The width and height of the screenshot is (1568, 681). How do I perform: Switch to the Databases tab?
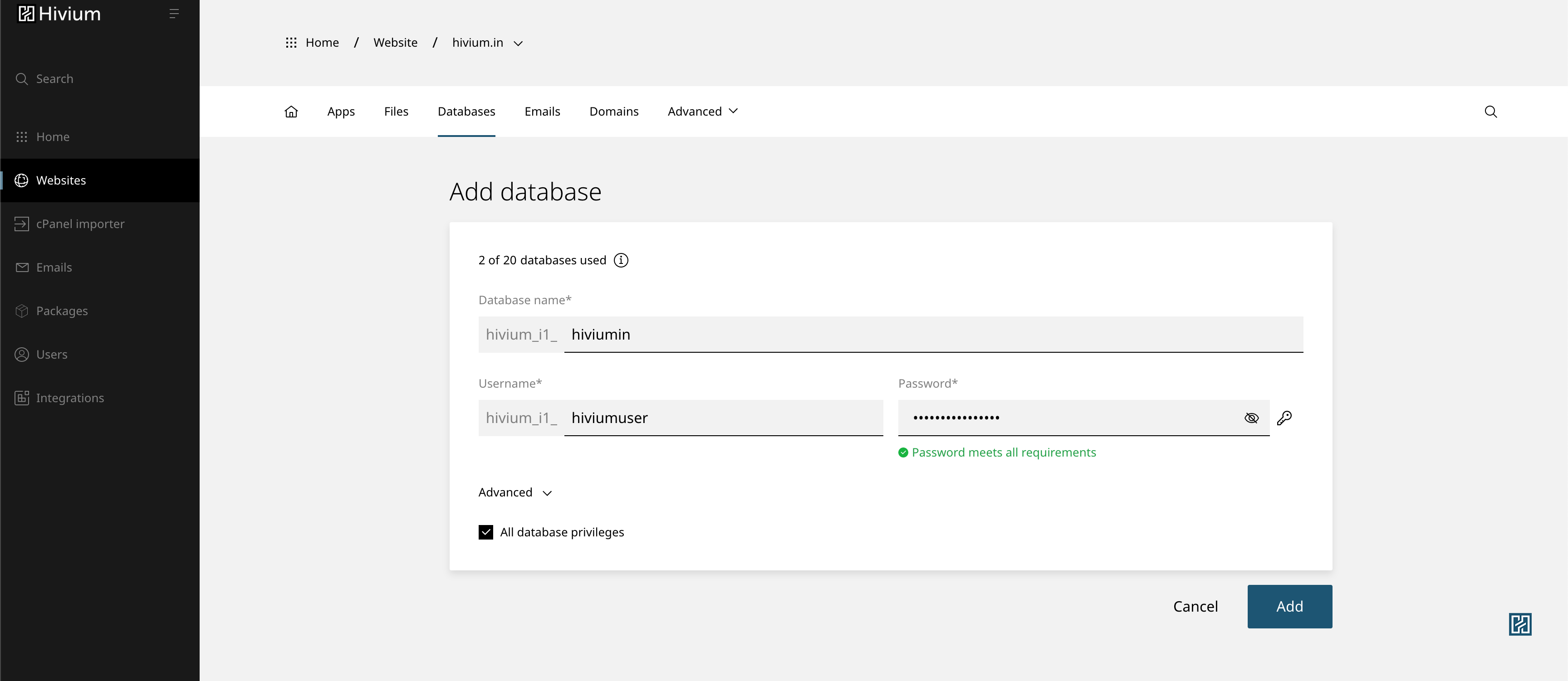point(466,112)
